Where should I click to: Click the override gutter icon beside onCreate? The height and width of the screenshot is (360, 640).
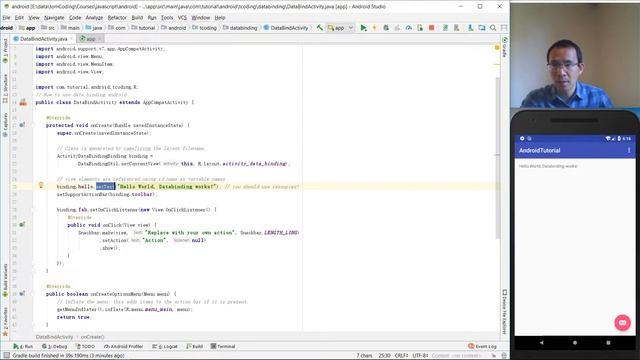22,125
